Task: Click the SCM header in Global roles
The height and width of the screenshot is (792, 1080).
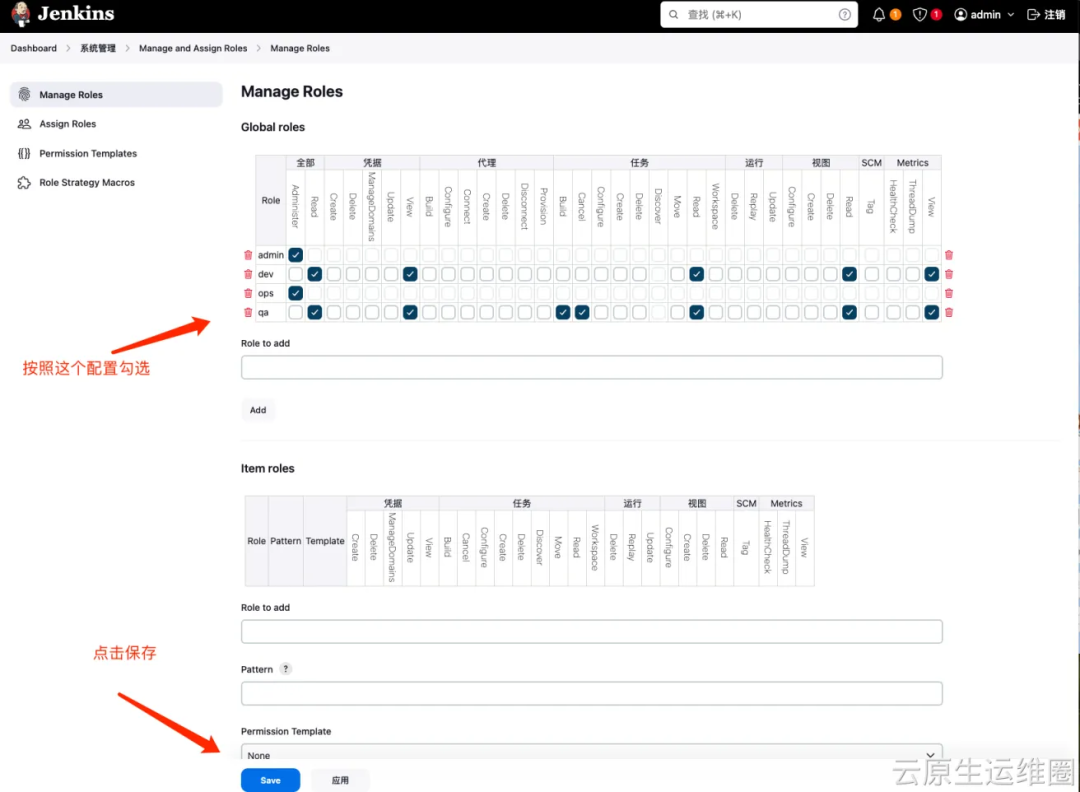Action: 871,163
